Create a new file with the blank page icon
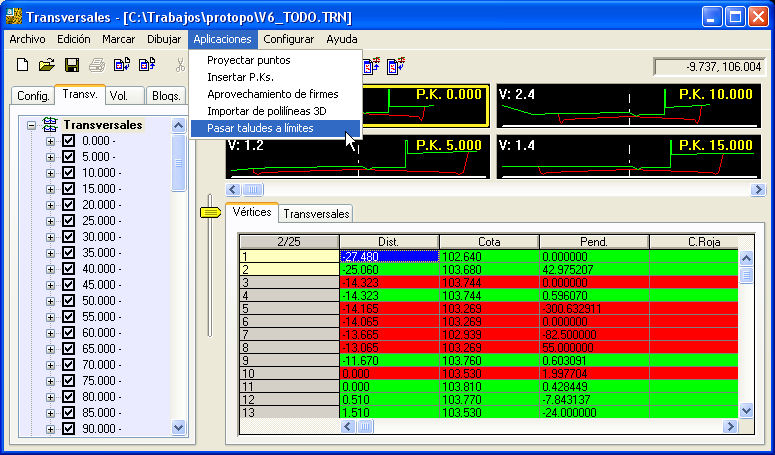Viewport: 775px width, 455px height. 22,65
